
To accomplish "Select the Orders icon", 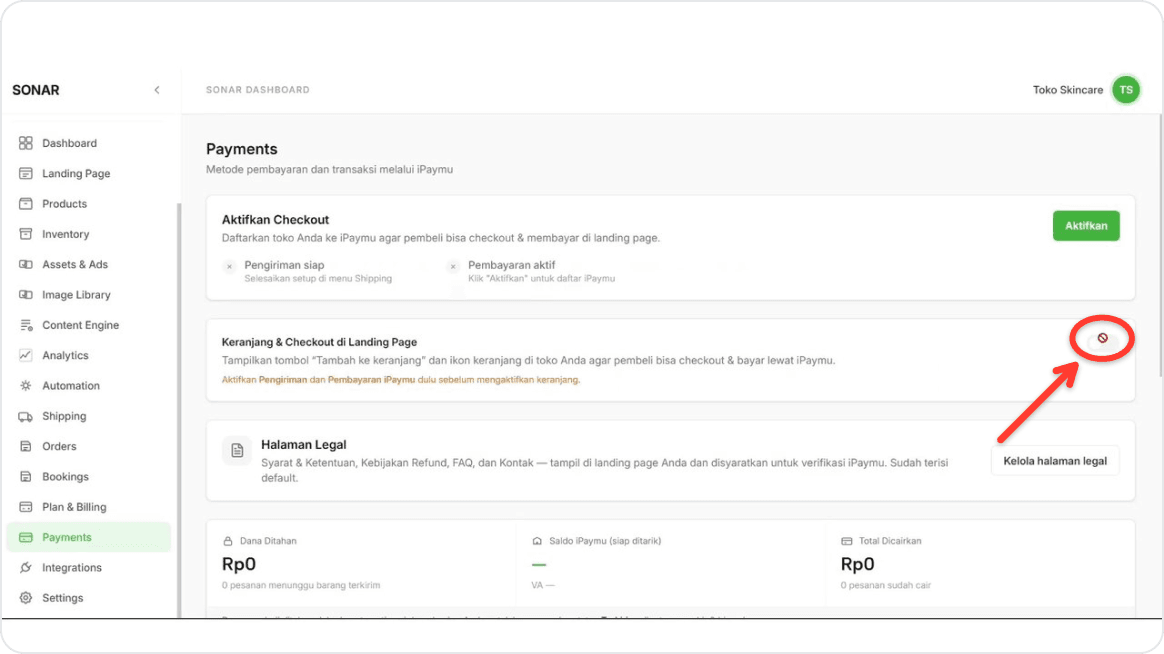I will click(26, 446).
